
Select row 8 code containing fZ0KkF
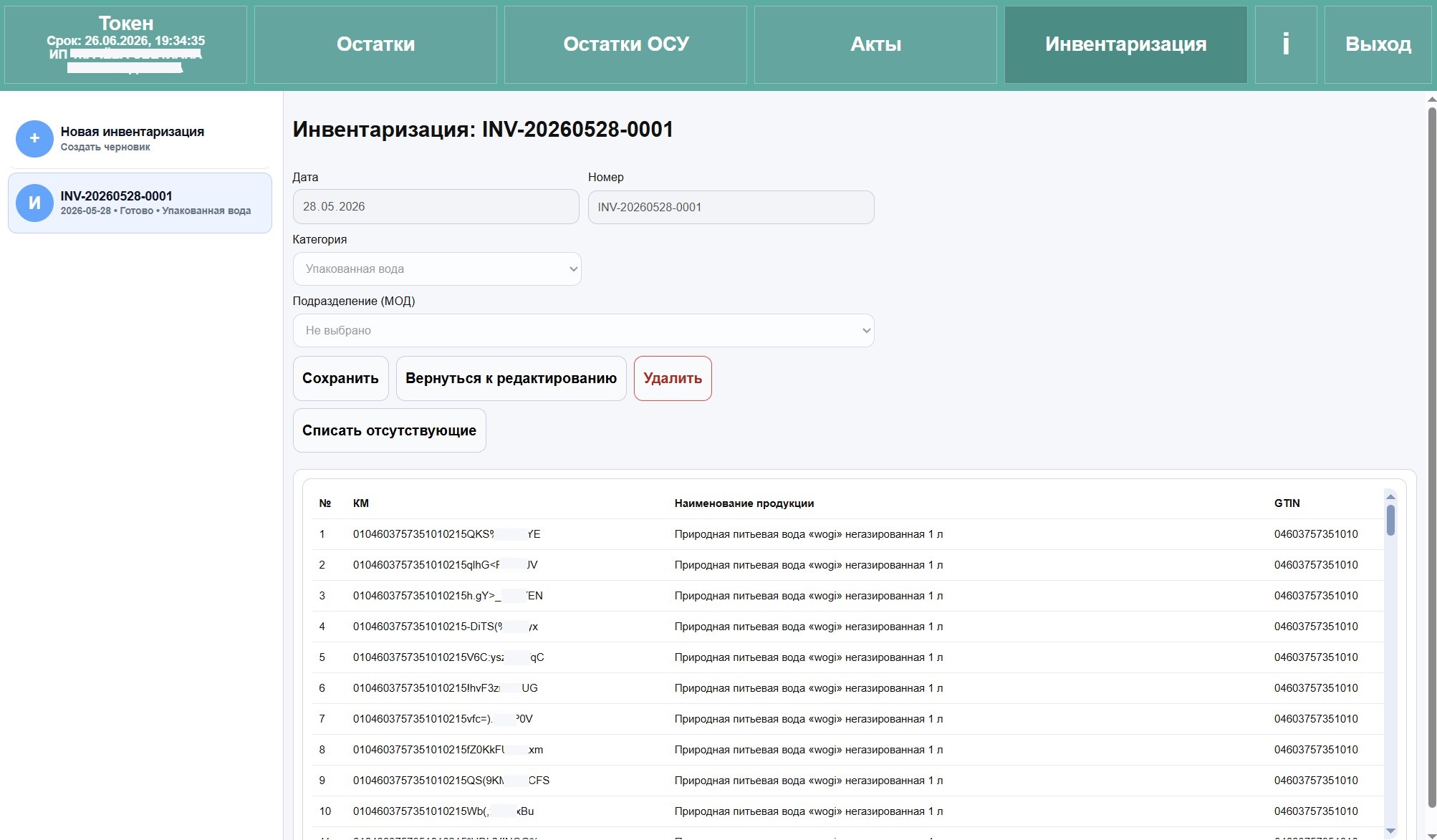pyautogui.click(x=448, y=750)
